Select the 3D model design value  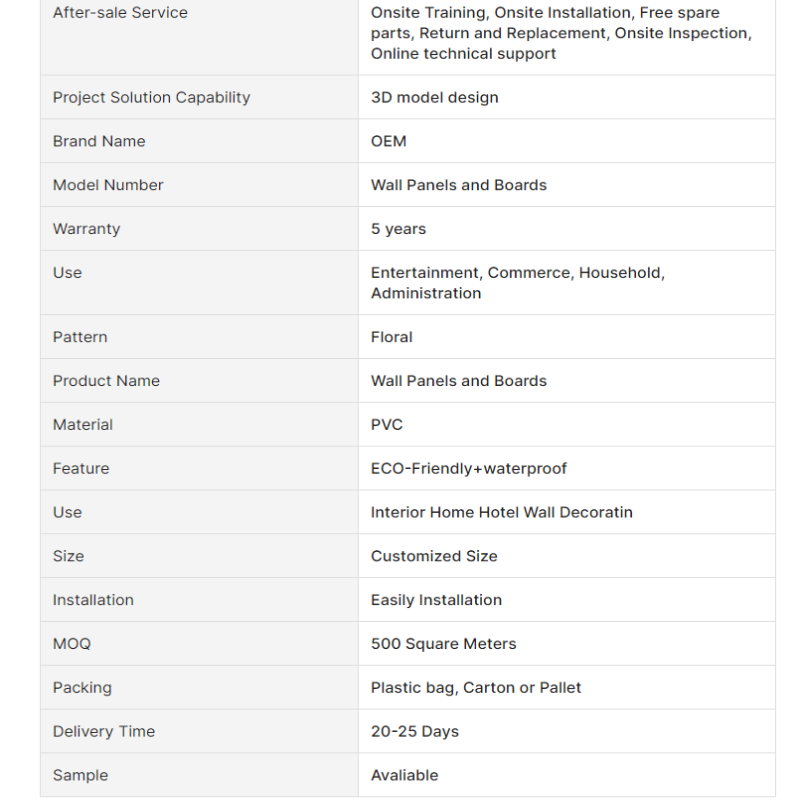(434, 97)
